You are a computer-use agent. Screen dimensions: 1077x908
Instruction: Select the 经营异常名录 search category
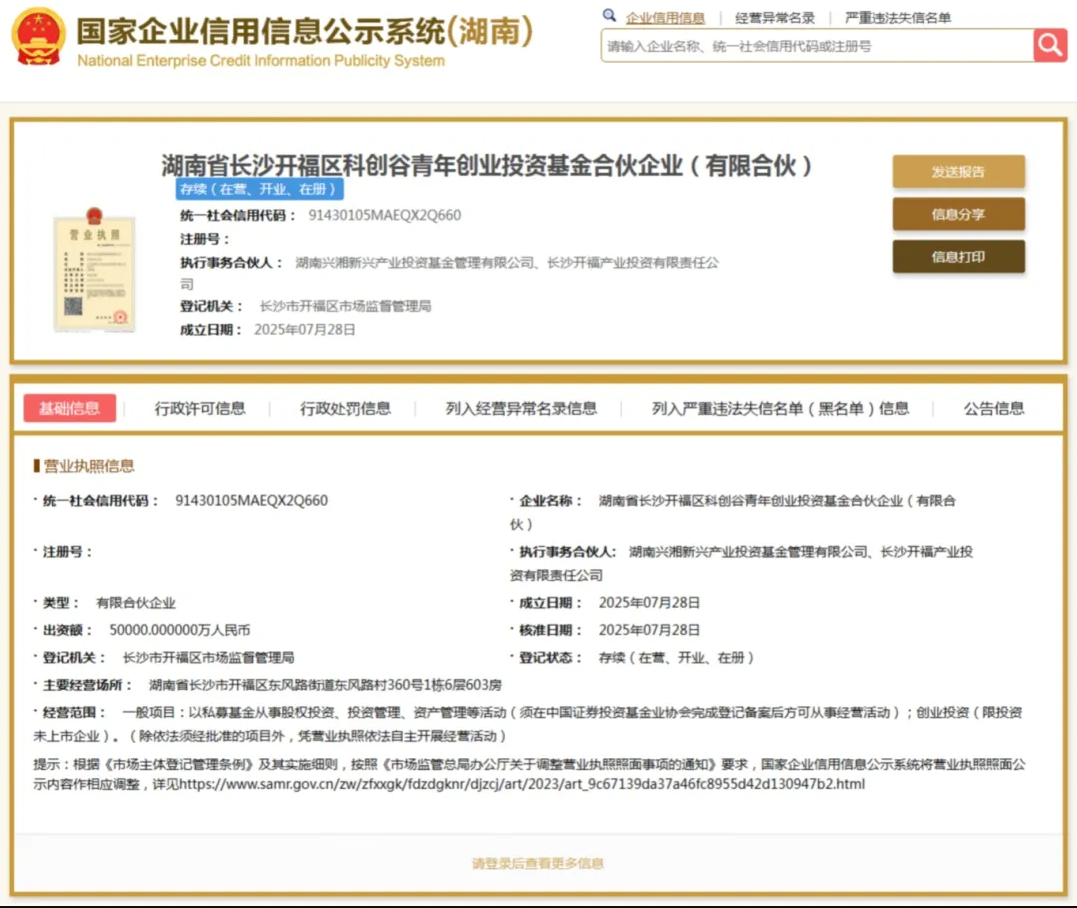click(x=775, y=18)
